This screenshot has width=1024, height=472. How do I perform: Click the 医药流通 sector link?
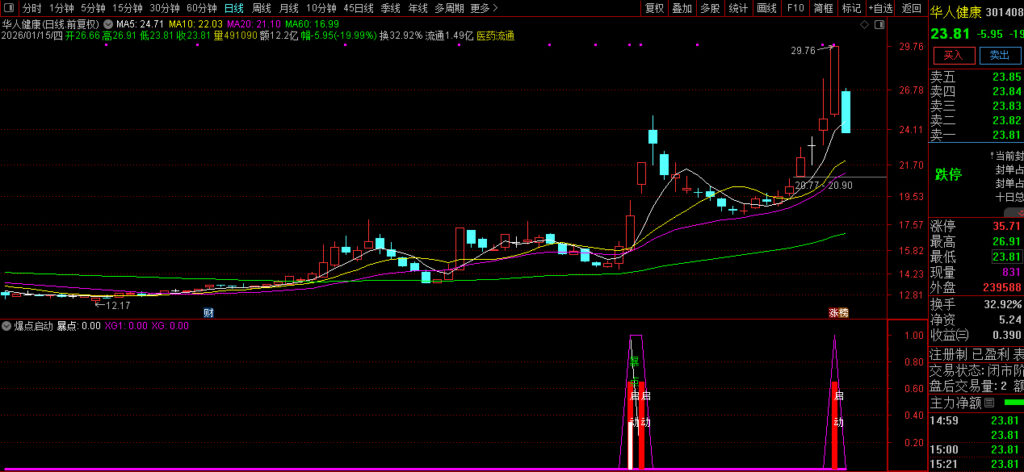tap(495, 36)
